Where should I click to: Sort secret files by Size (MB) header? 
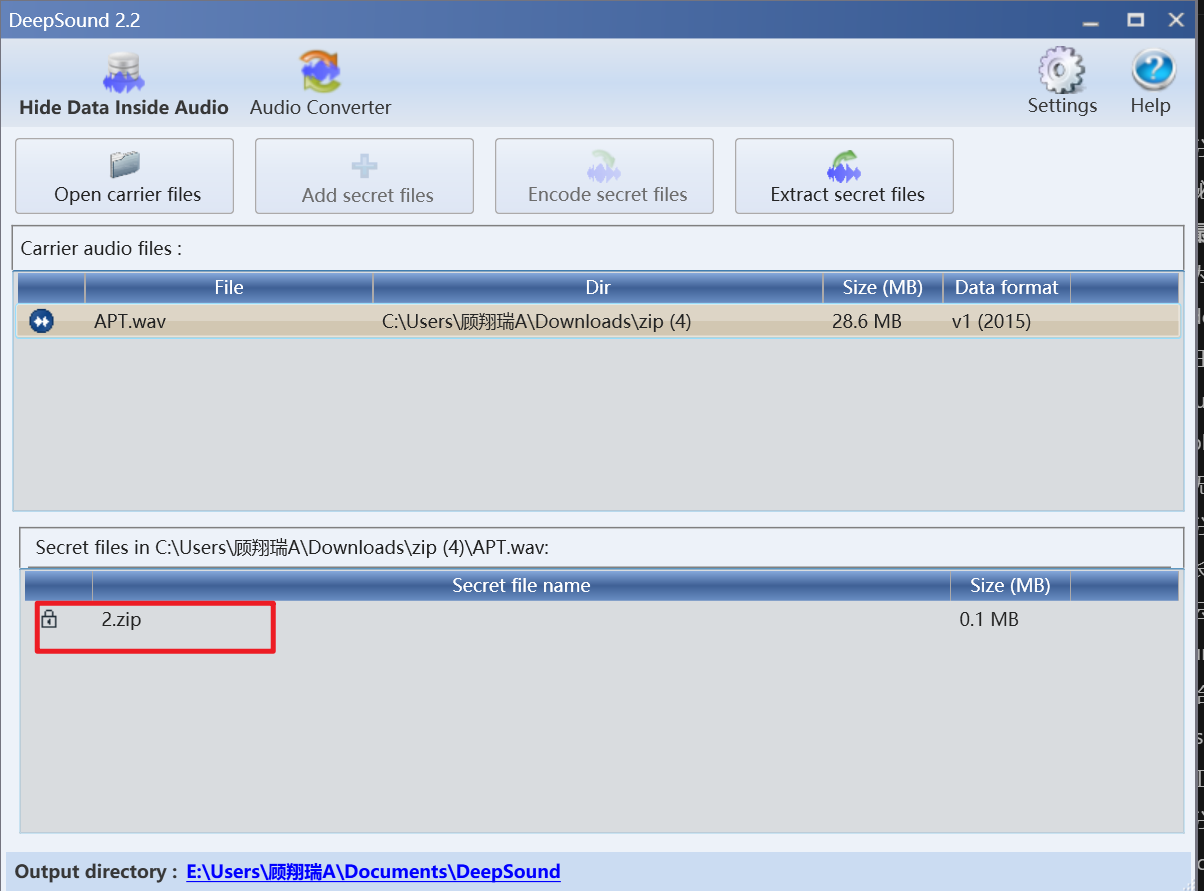(1010, 586)
